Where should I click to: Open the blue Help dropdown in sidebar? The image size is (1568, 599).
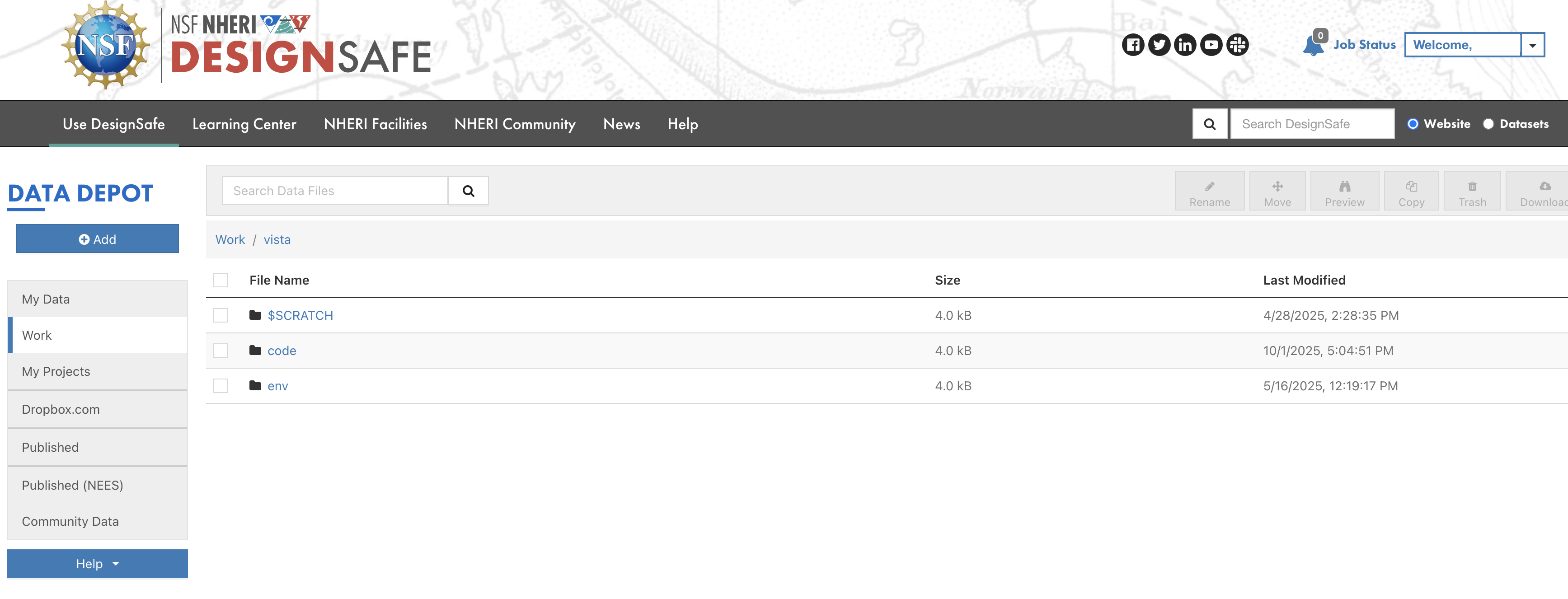pyautogui.click(x=98, y=564)
